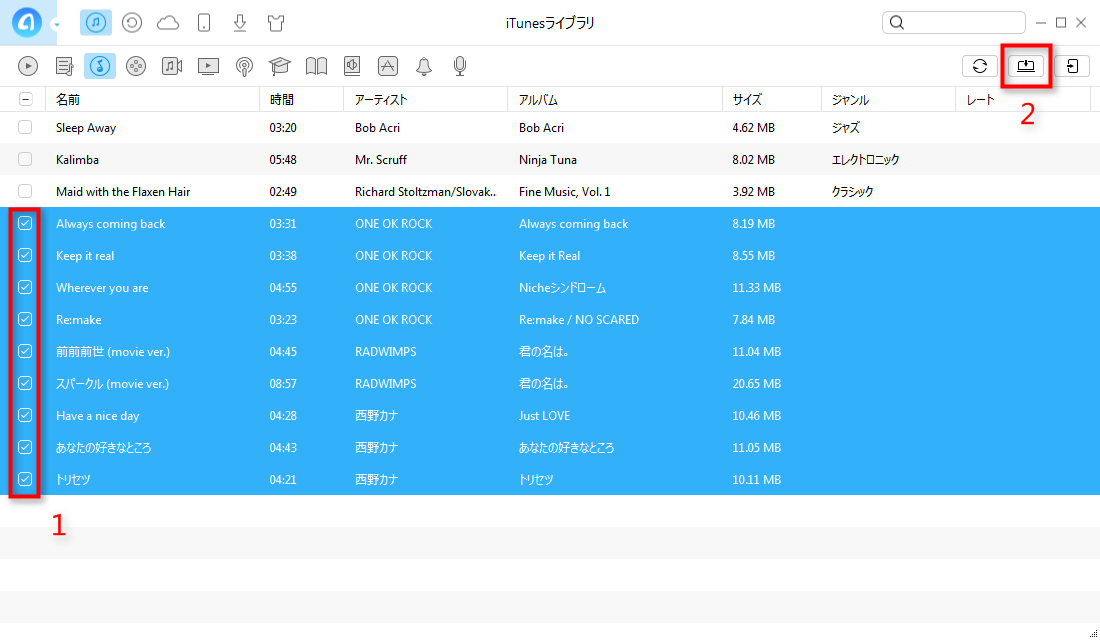Click genre "エレクトロニック"
1100x640 pixels.
(865, 160)
